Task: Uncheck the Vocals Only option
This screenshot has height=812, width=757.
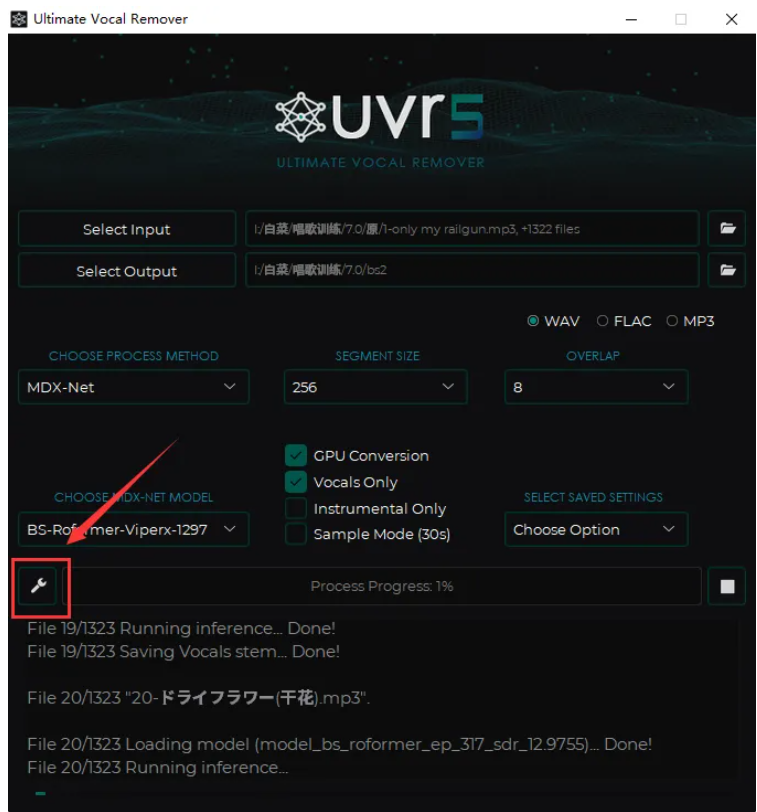Action: tap(296, 482)
